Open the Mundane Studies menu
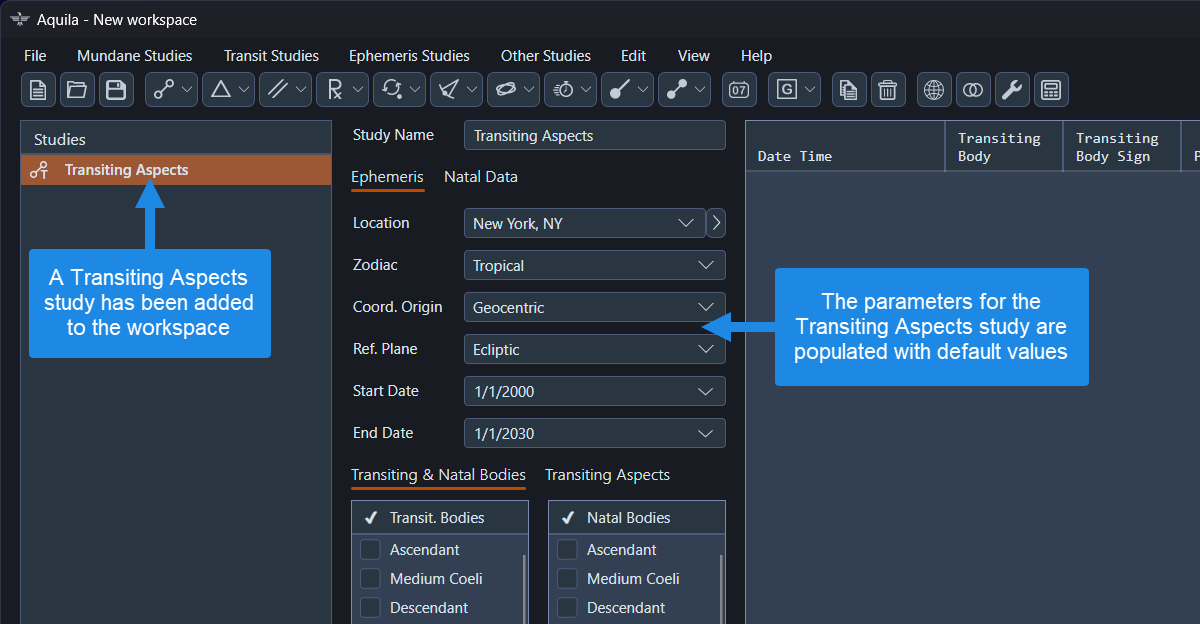 134,56
